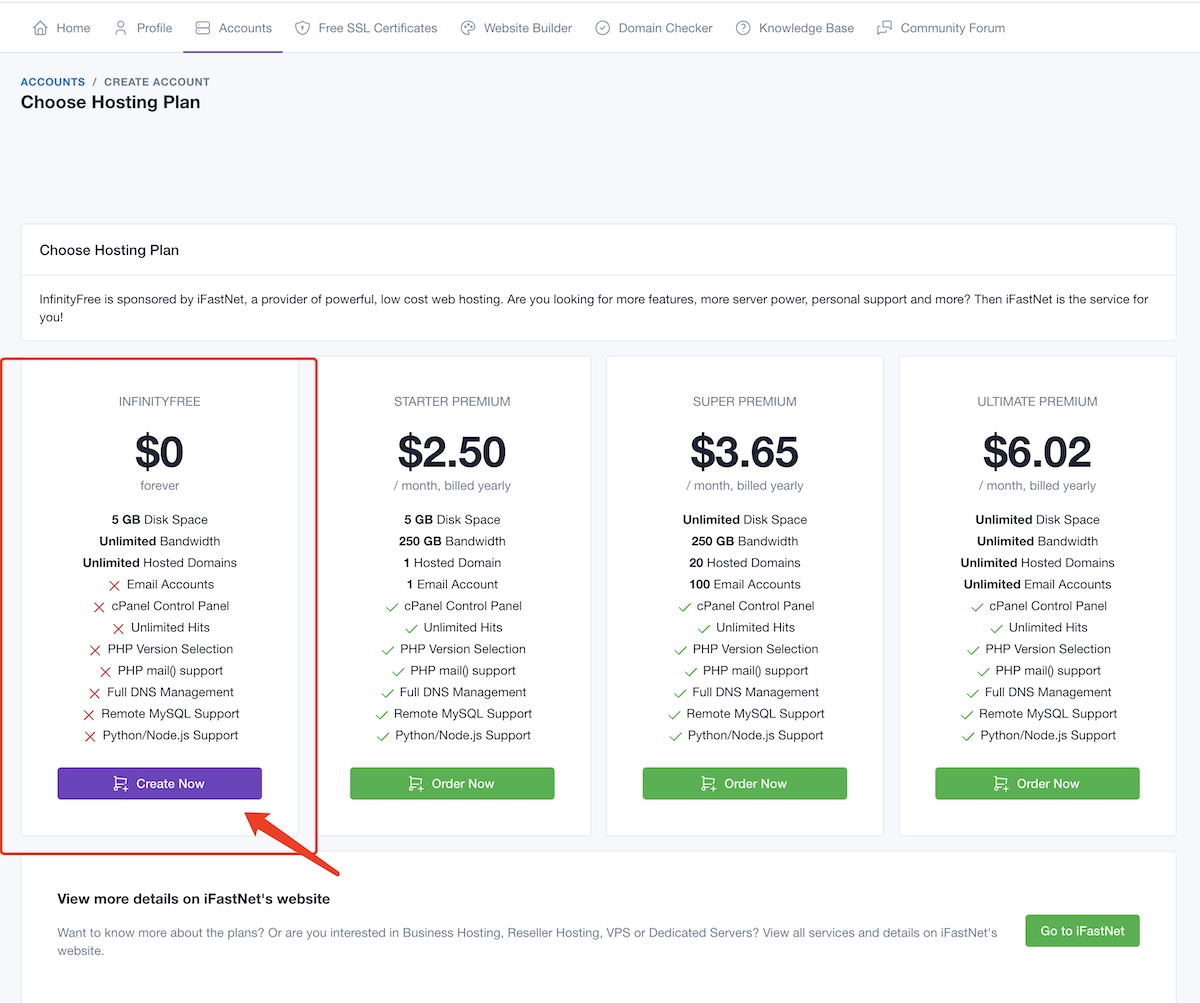1200x1003 pixels.
Task: Click the Website Builder palette icon
Action: tap(468, 28)
